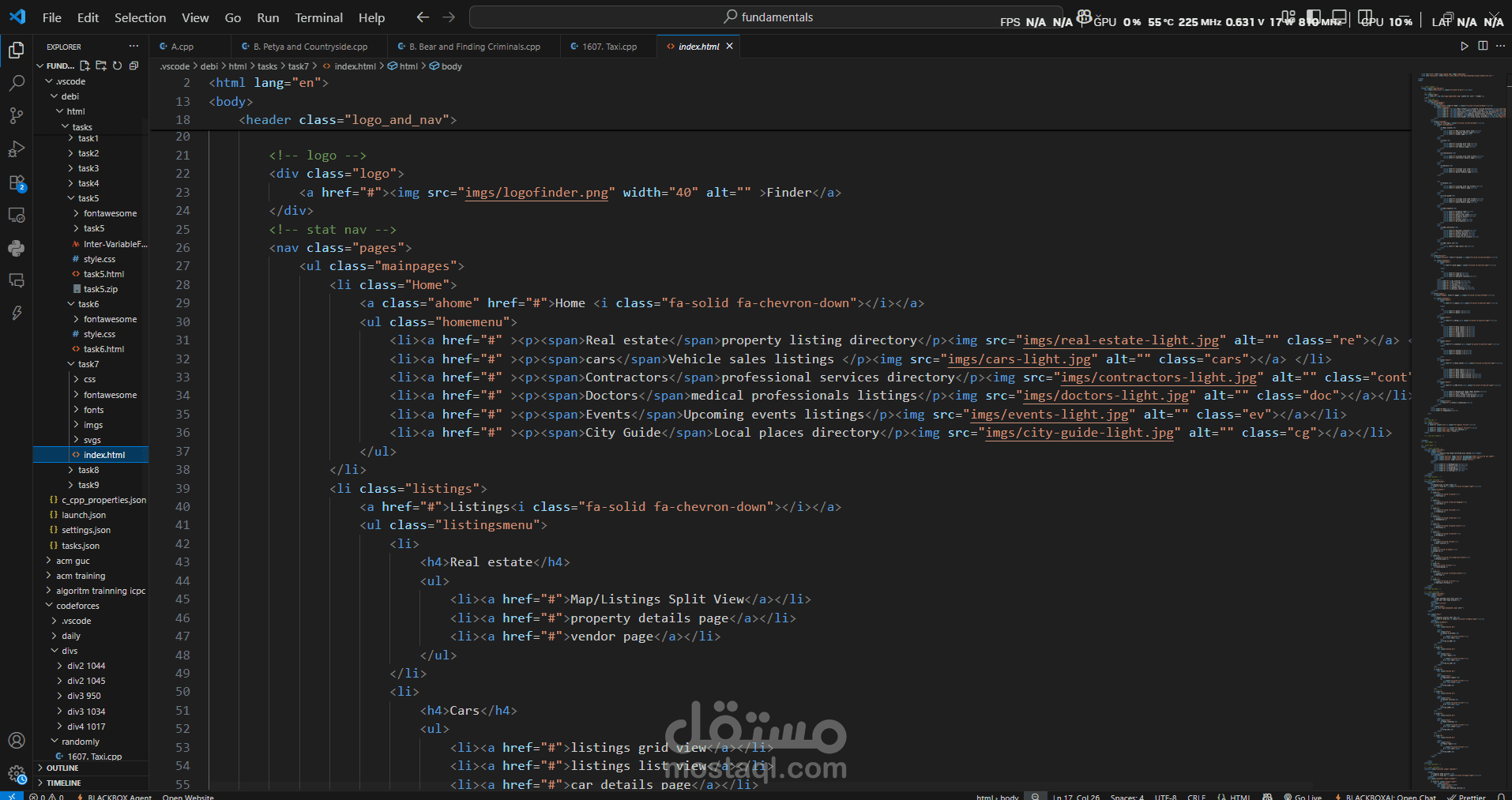The width and height of the screenshot is (1512, 800).
Task: Open the Manage gear menu
Action: [x=16, y=774]
